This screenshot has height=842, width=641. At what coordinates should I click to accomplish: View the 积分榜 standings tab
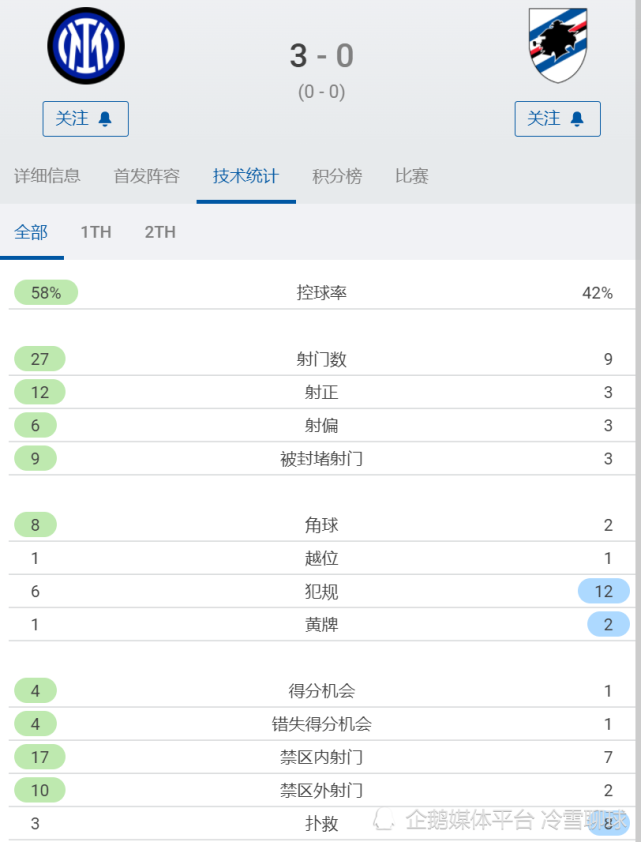[338, 175]
